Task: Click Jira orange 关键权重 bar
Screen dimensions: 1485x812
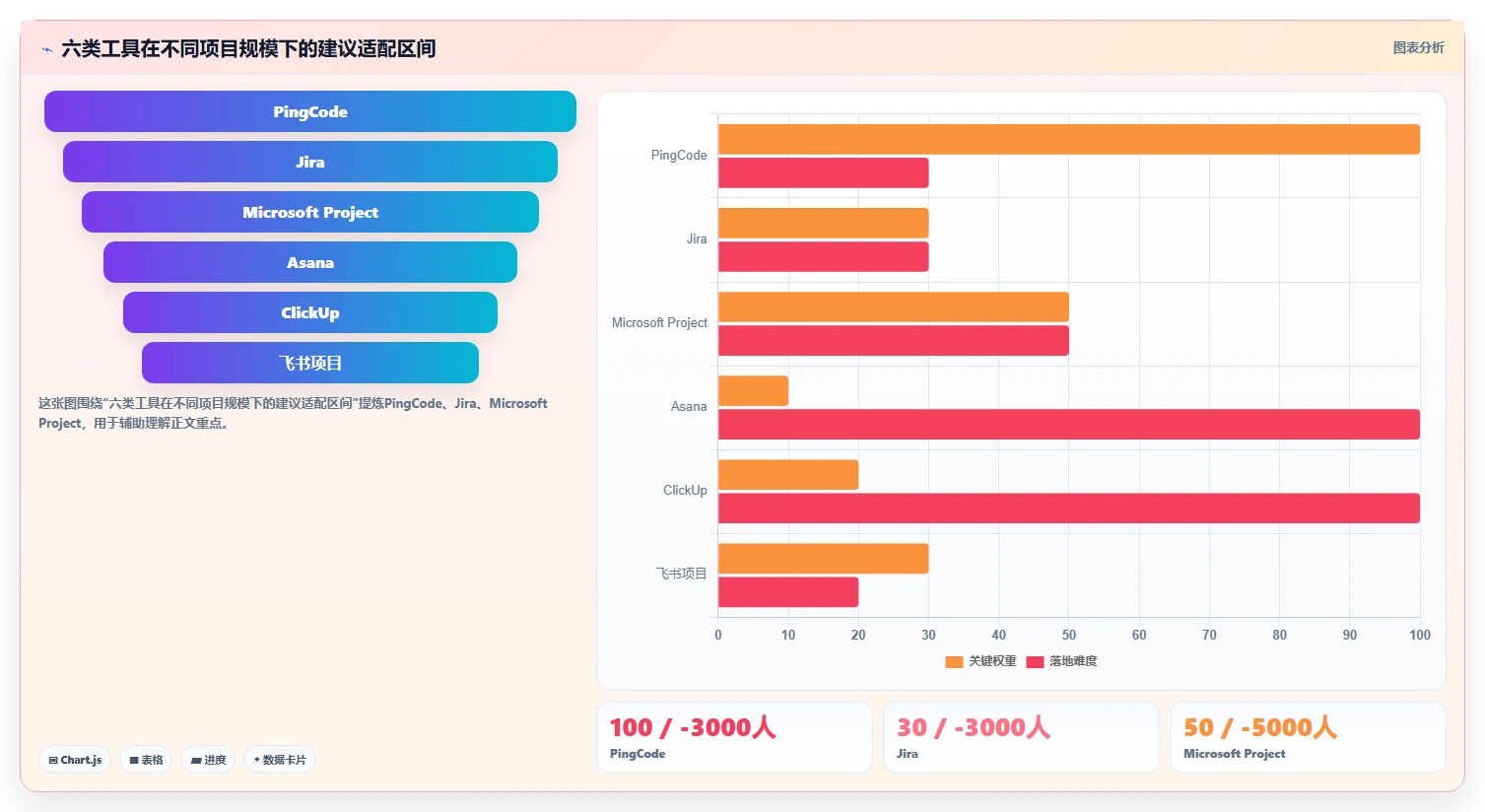Action: pyautogui.click(x=824, y=223)
